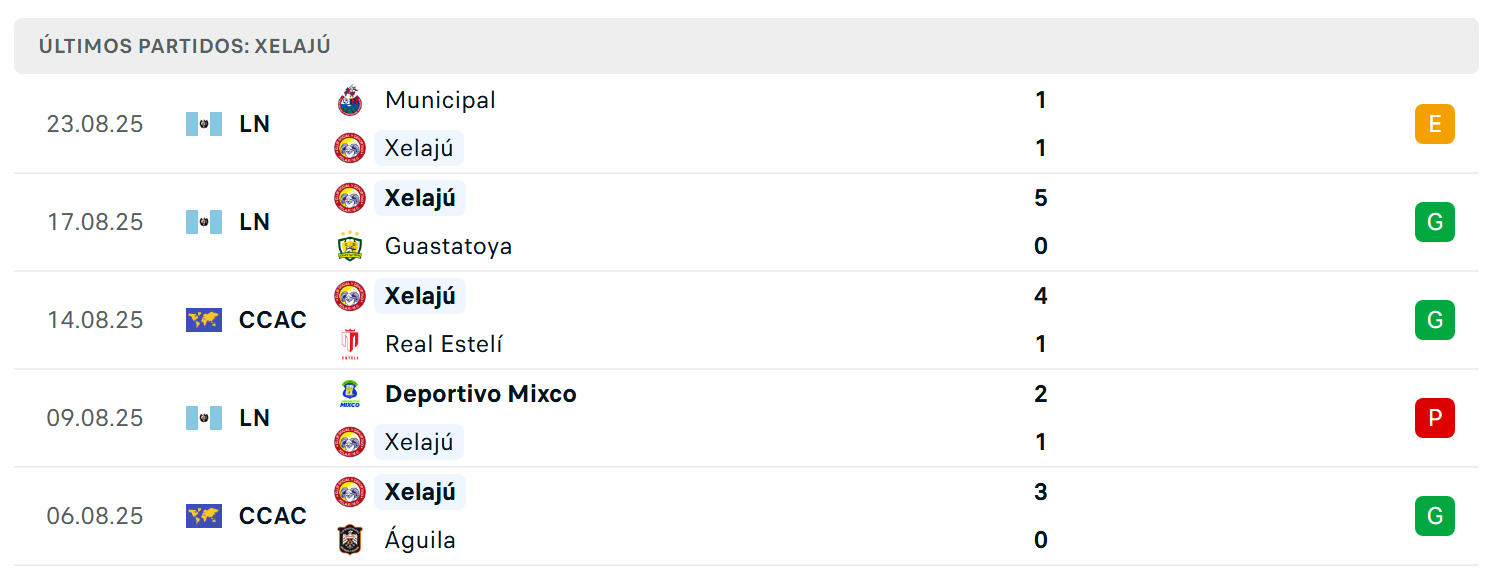Viewport: 1497px width, 583px height.
Task: Click the Municipal team crest icon
Action: pos(350,100)
